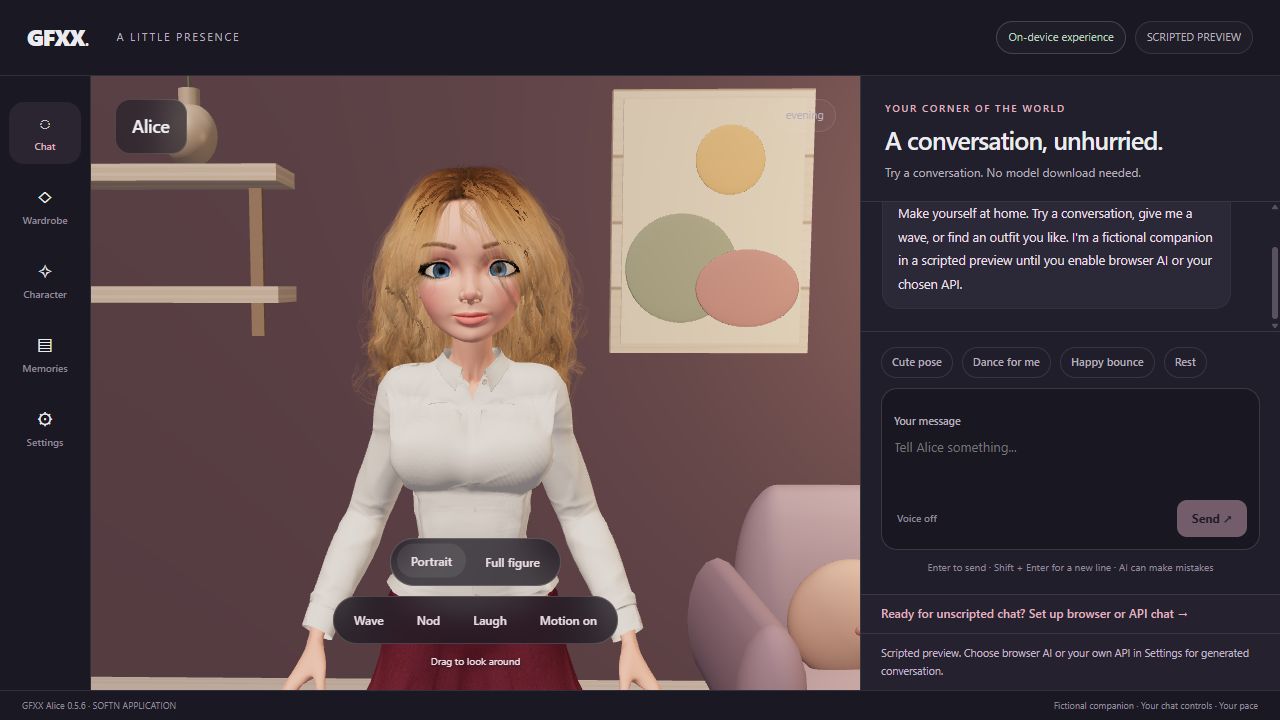Toggle Voice off setting
The image size is (1280, 720).
coord(917,518)
